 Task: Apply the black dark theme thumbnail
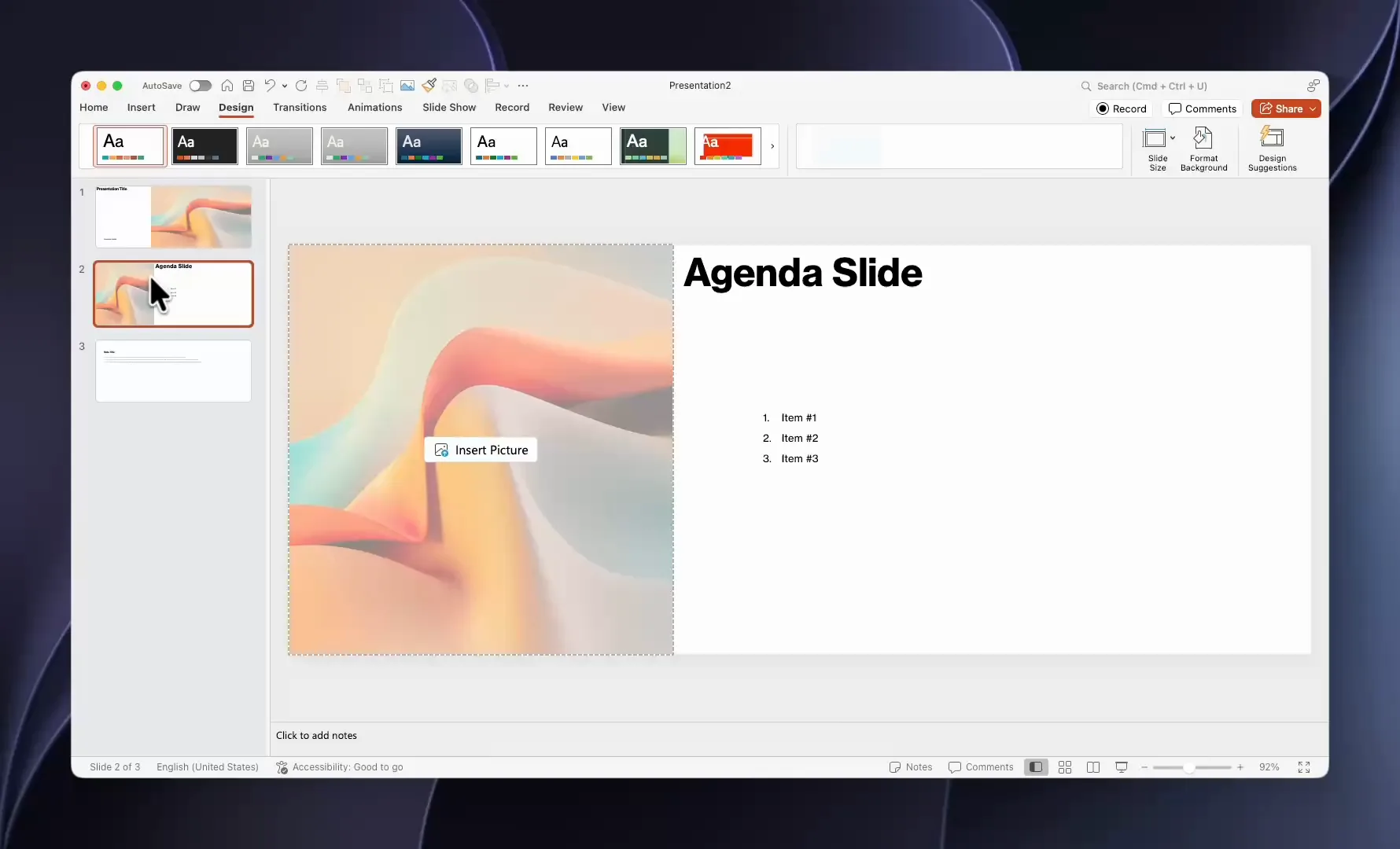coord(204,146)
